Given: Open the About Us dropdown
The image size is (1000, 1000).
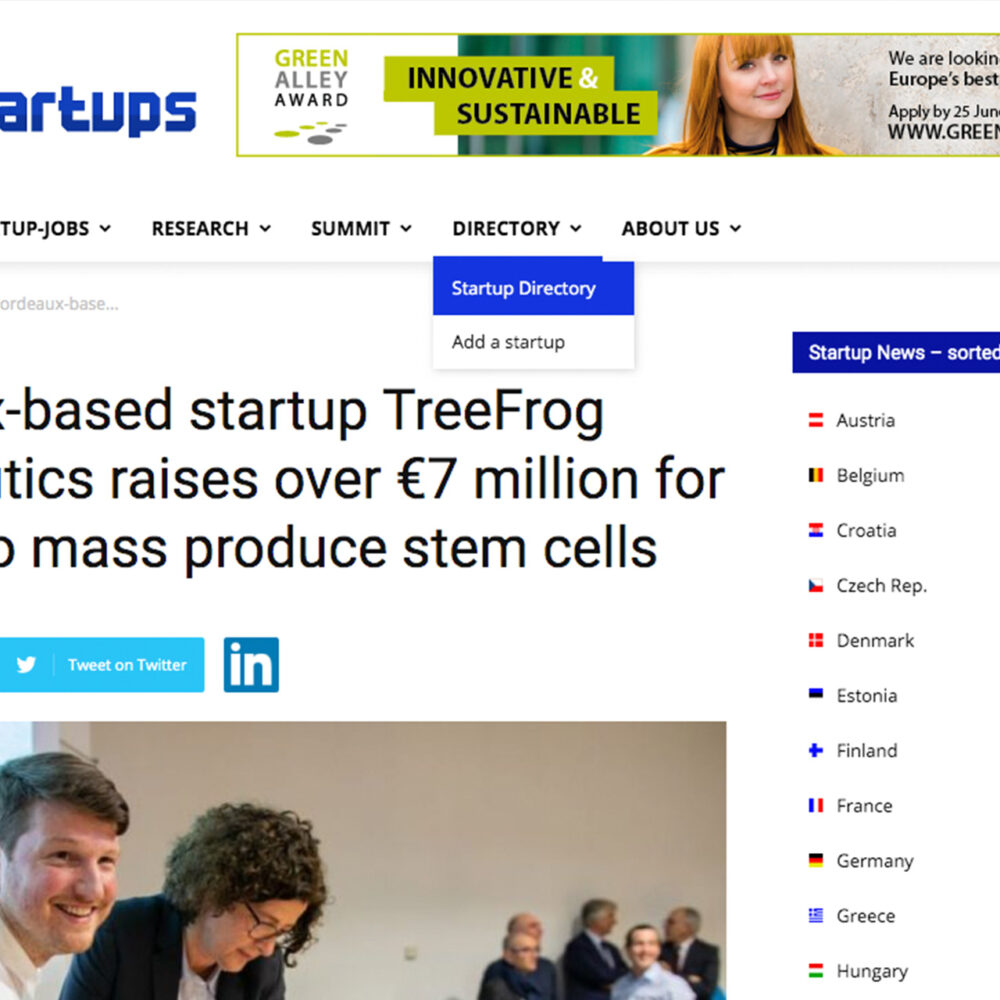Looking at the screenshot, I should [681, 228].
